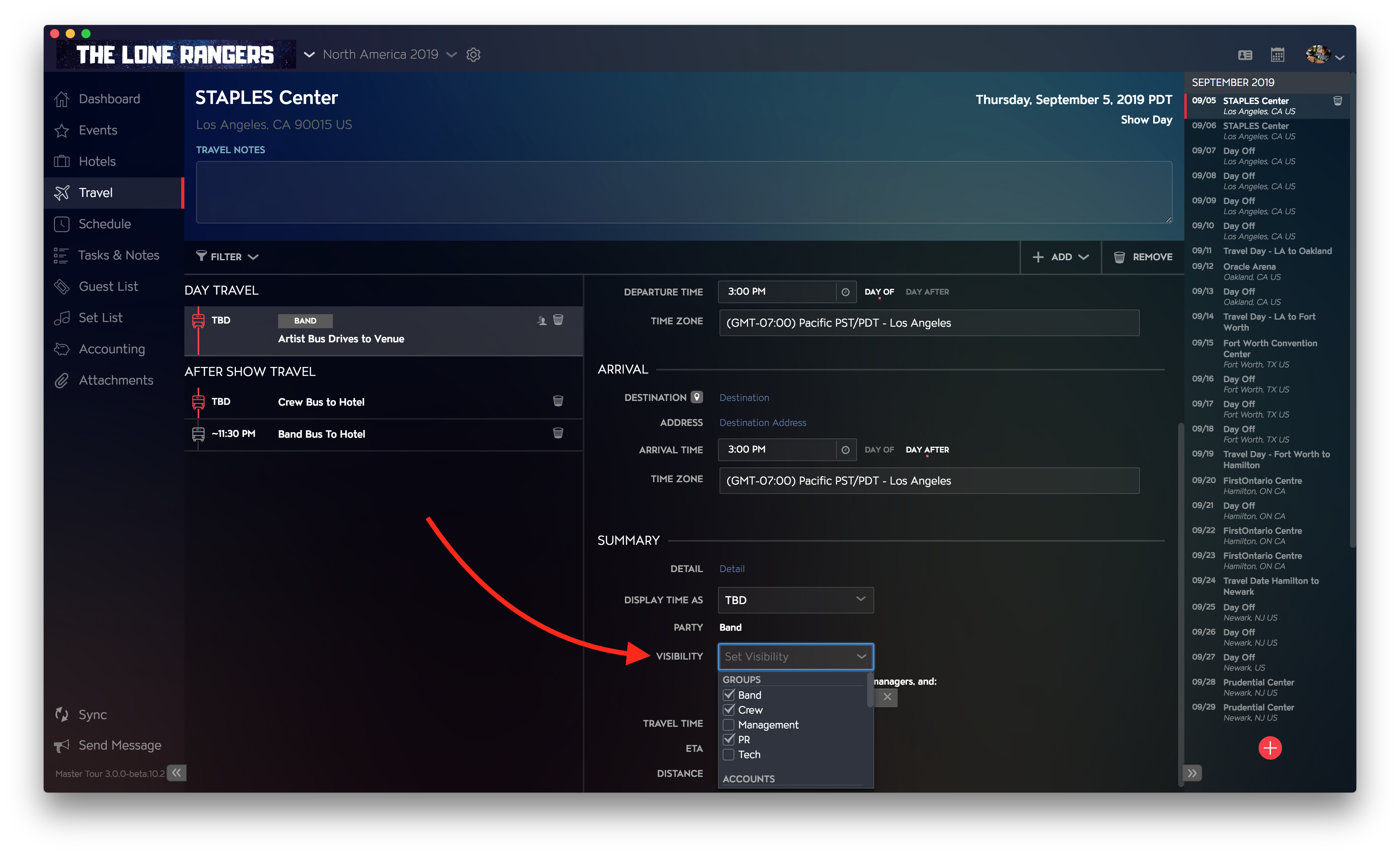Click departure time 3:00 PM field
Viewport: 1400px width, 855px height.
pyautogui.click(x=777, y=292)
